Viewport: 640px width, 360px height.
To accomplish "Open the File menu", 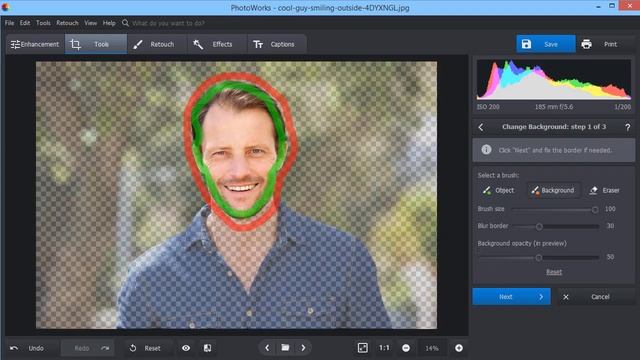I will (x=9, y=23).
